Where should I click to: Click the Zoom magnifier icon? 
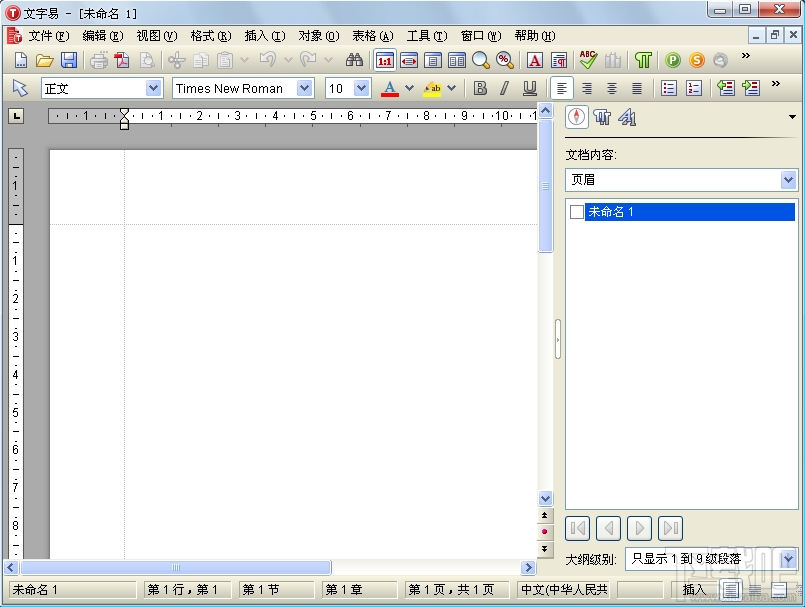point(481,59)
